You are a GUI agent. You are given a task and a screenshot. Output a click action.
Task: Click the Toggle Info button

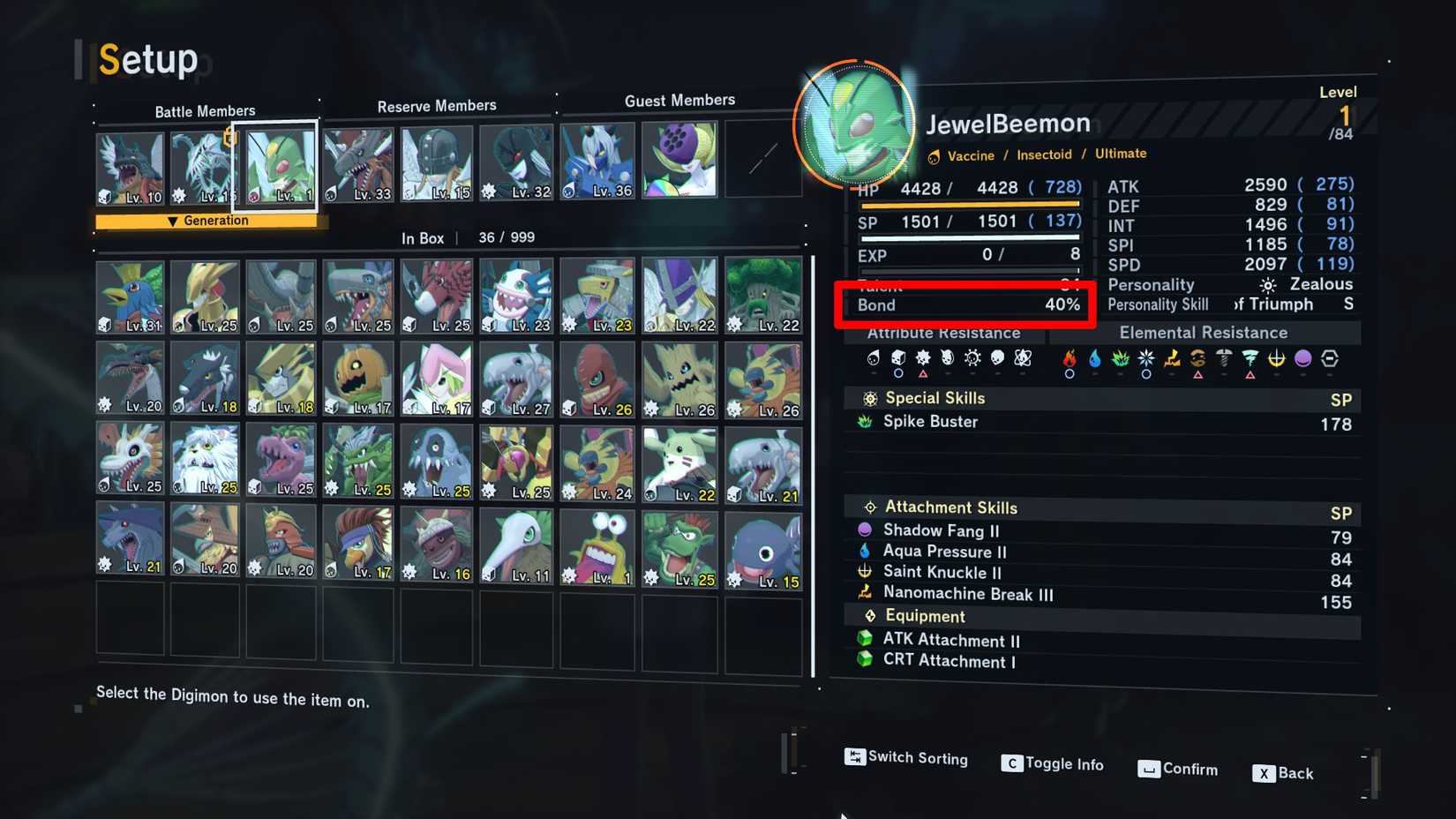click(x=1052, y=763)
